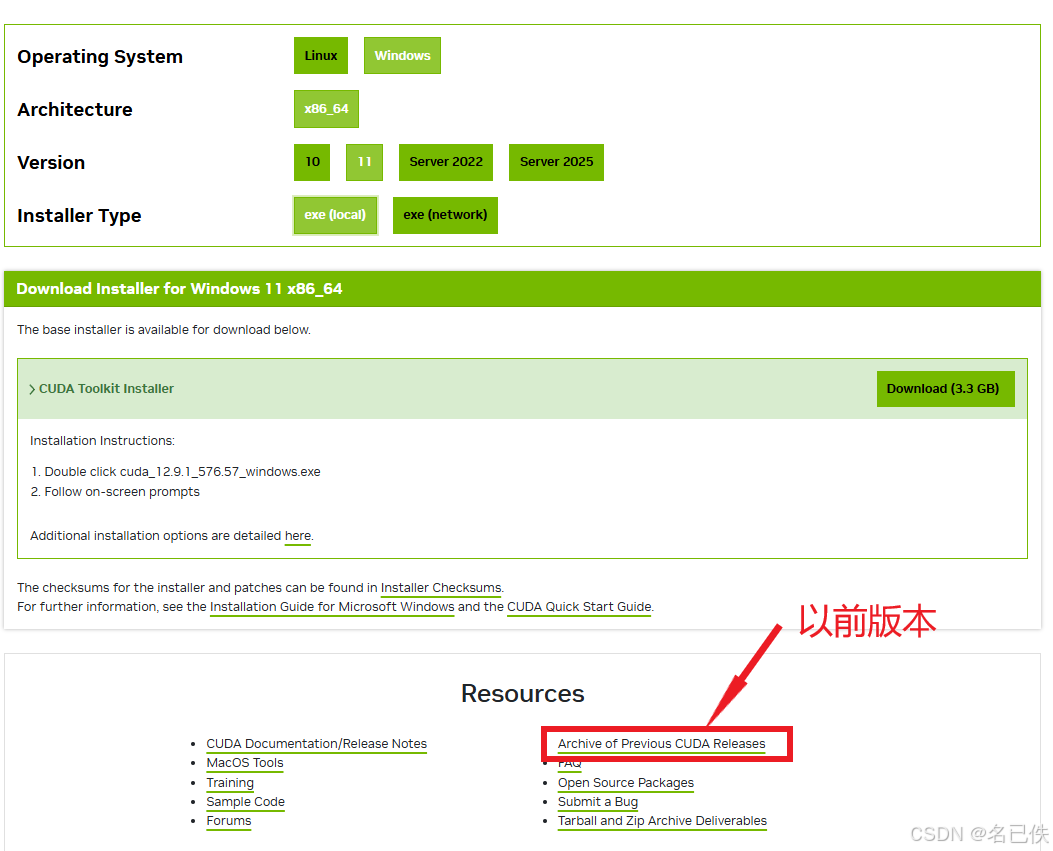Open Installation Guide for Microsoft Windows
This screenshot has width=1053, height=851.
click(332, 607)
